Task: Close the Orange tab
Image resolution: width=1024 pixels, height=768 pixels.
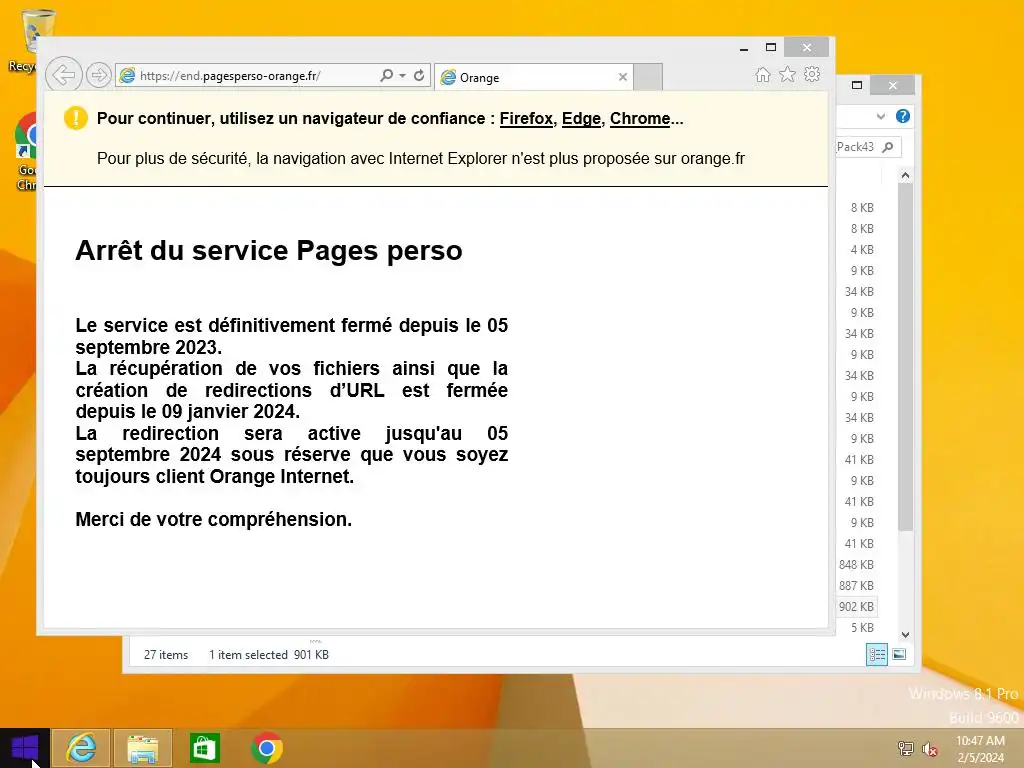Action: [x=622, y=77]
